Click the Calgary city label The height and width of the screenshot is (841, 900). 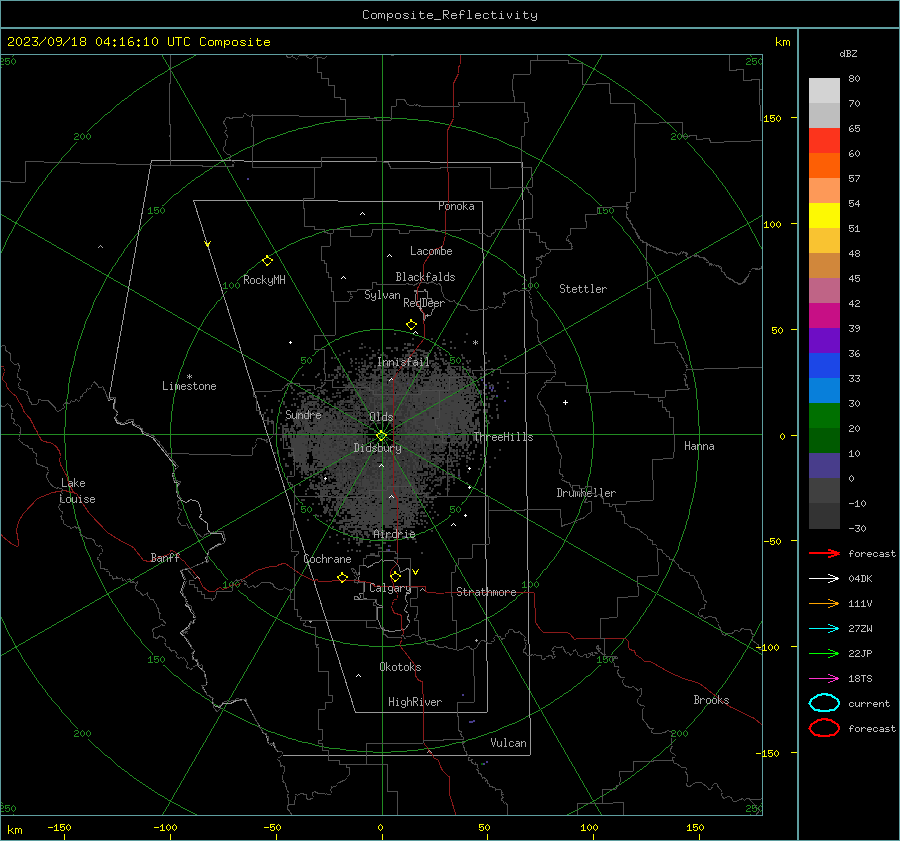[390, 588]
